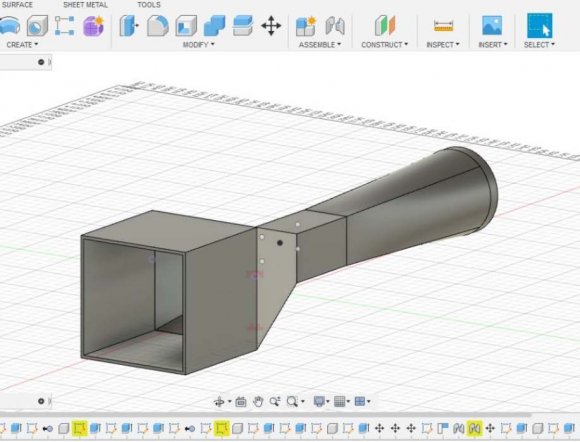580x442 pixels.
Task: Click the Insert image icon
Action: [492, 26]
